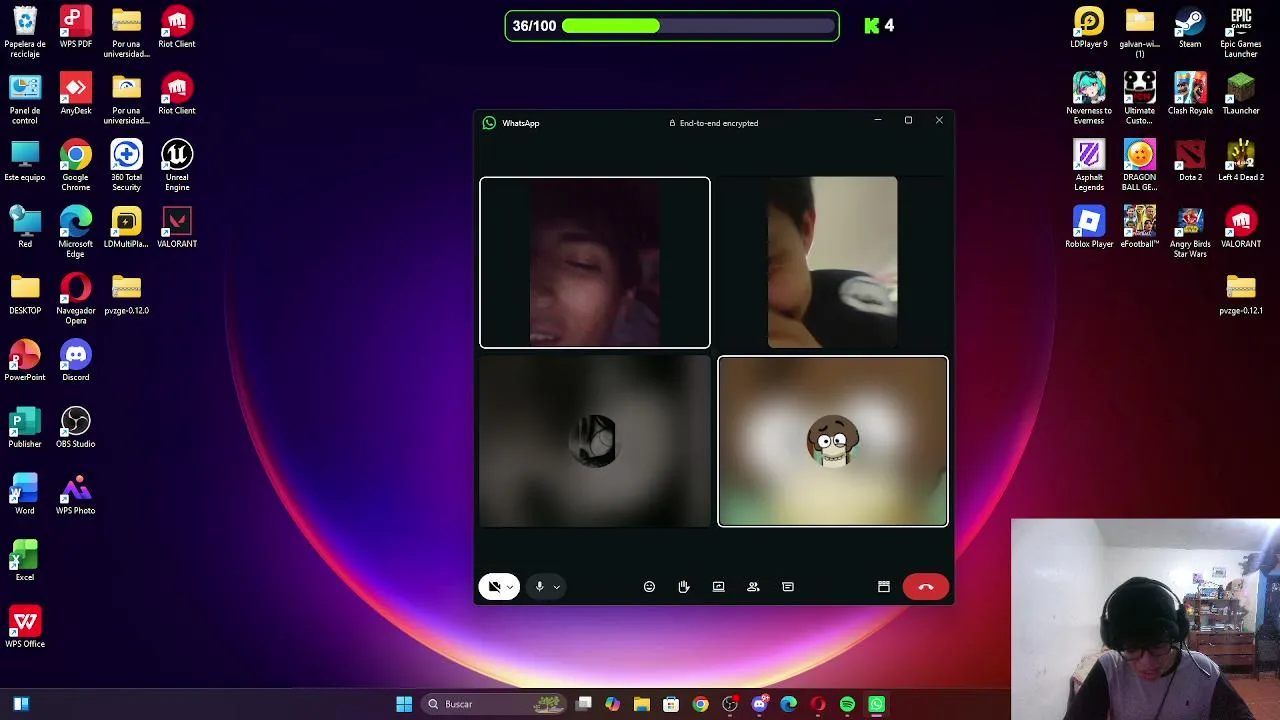
Task: Launch Word from the desktop
Action: [x=25, y=494]
